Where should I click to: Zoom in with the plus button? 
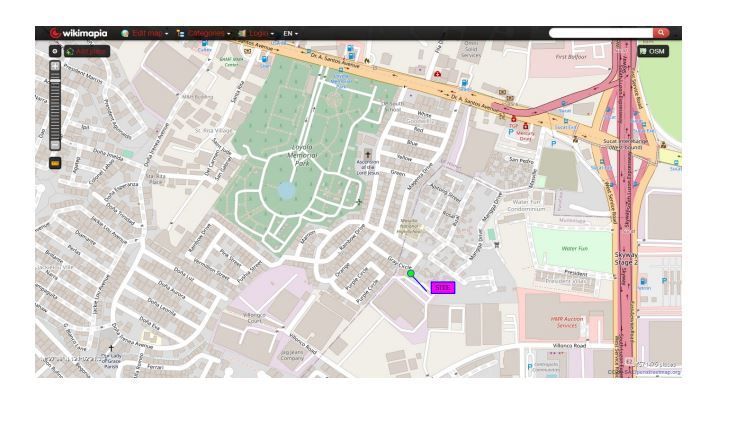pyautogui.click(x=55, y=66)
